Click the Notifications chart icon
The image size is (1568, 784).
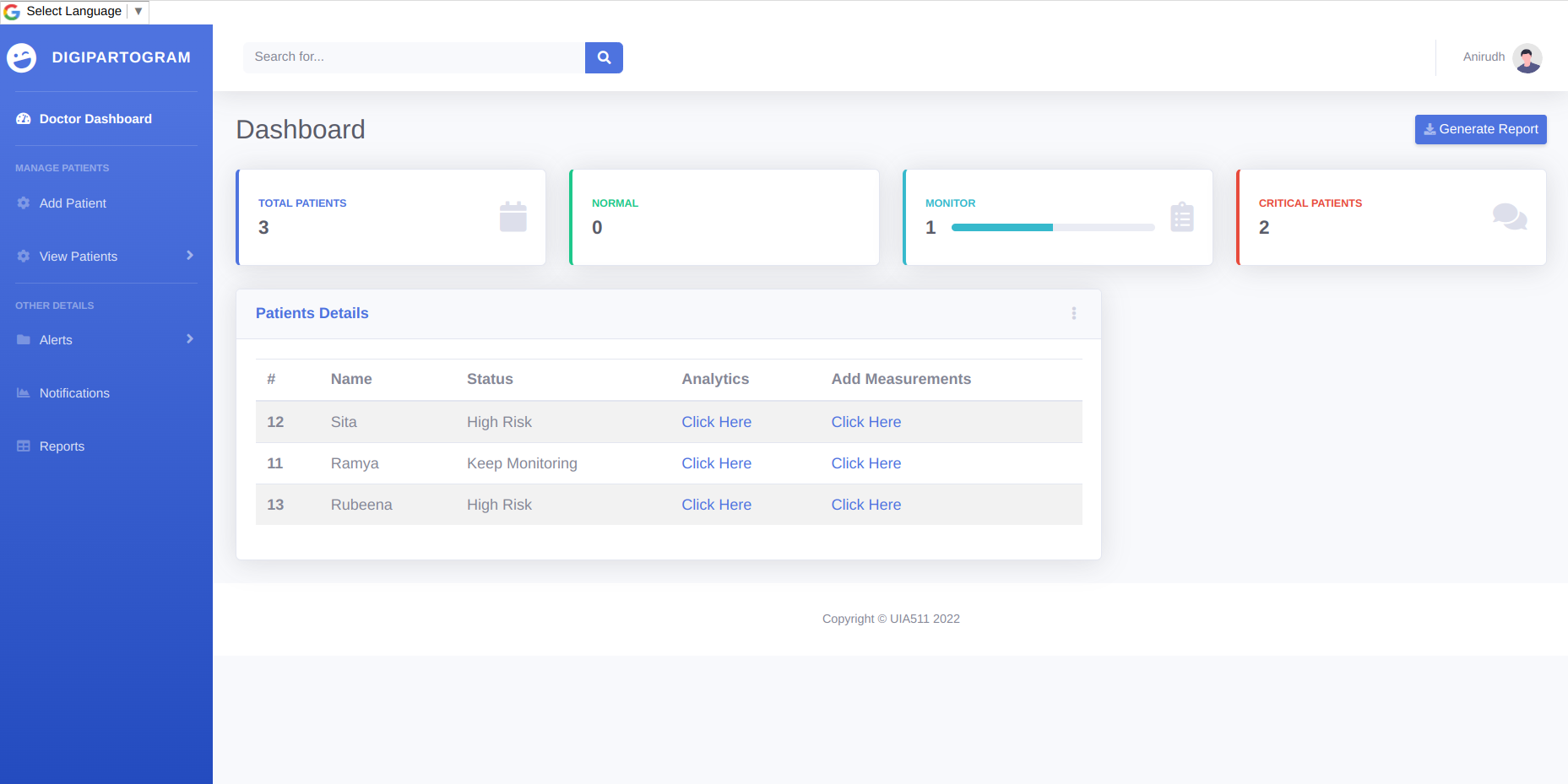coord(23,392)
